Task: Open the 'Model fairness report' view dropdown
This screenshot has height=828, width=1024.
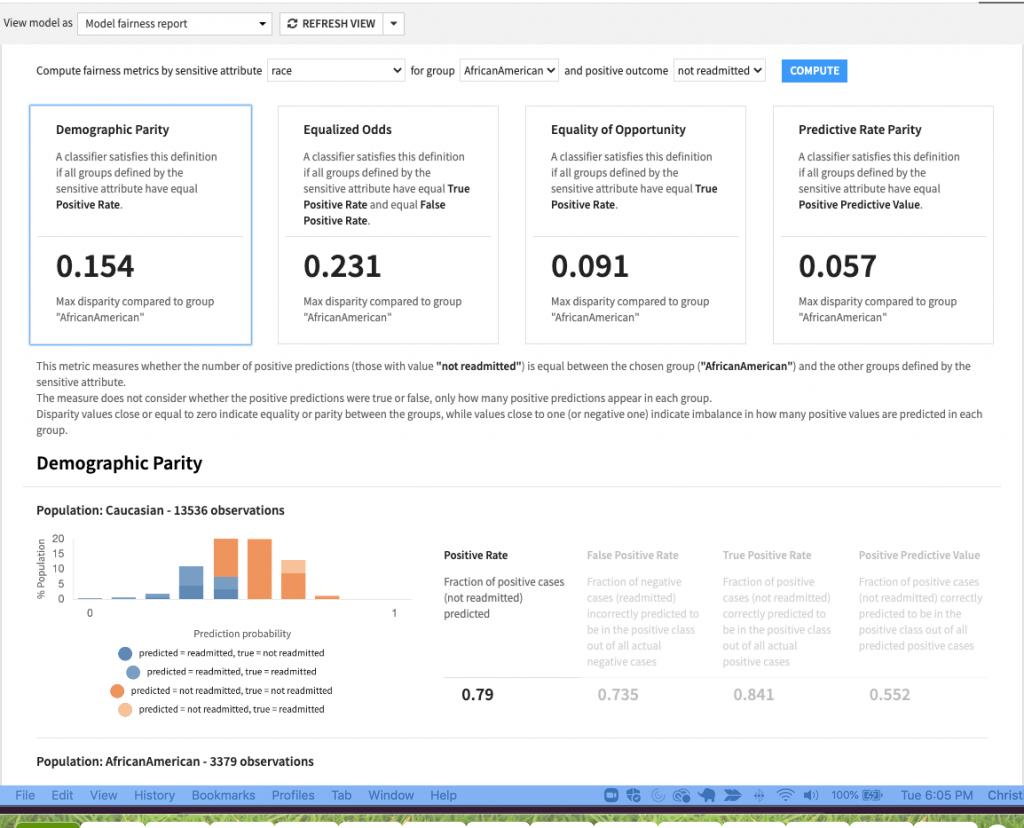Action: [174, 23]
